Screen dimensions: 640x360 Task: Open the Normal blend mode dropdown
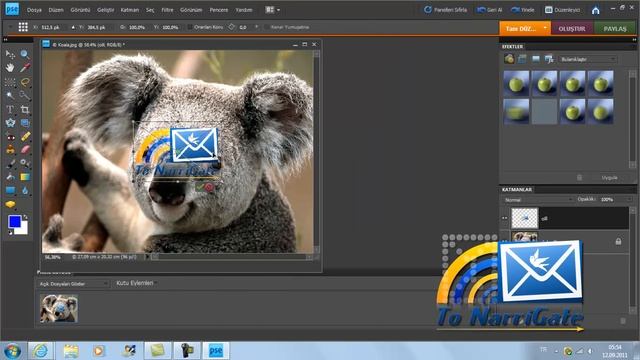pos(538,200)
